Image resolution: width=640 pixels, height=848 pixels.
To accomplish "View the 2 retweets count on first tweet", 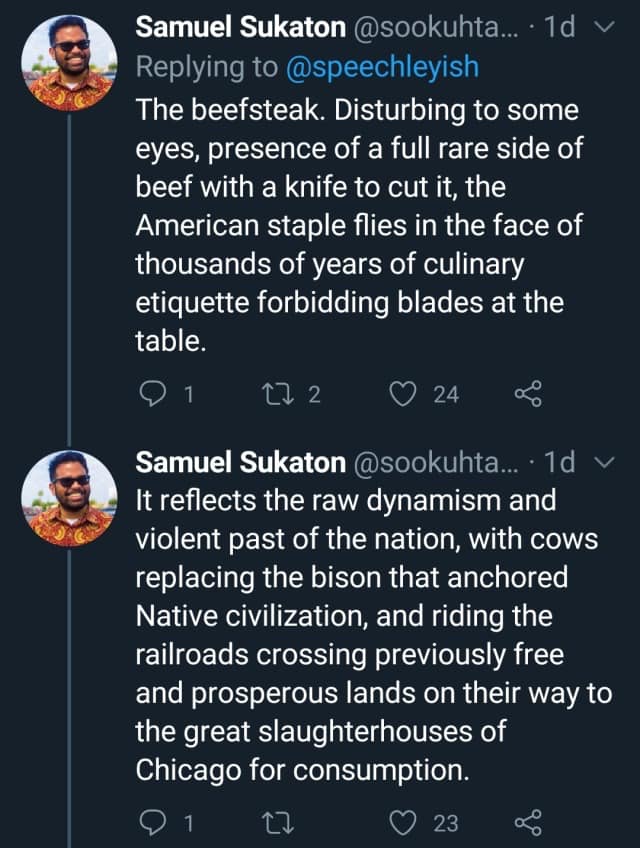I will (314, 395).
